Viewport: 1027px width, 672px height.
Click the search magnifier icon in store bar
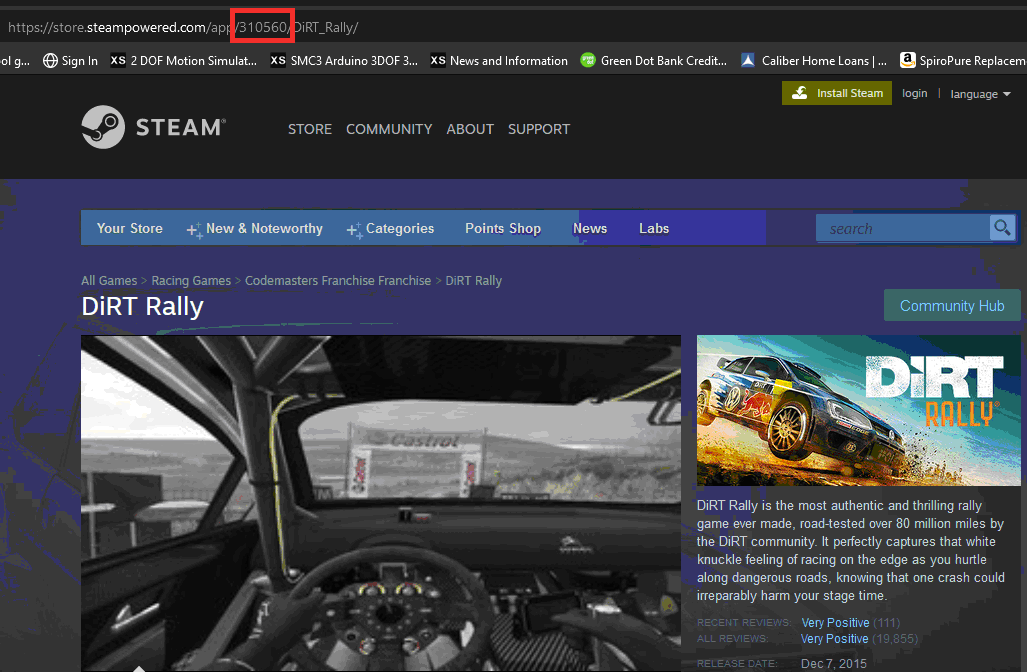1002,228
